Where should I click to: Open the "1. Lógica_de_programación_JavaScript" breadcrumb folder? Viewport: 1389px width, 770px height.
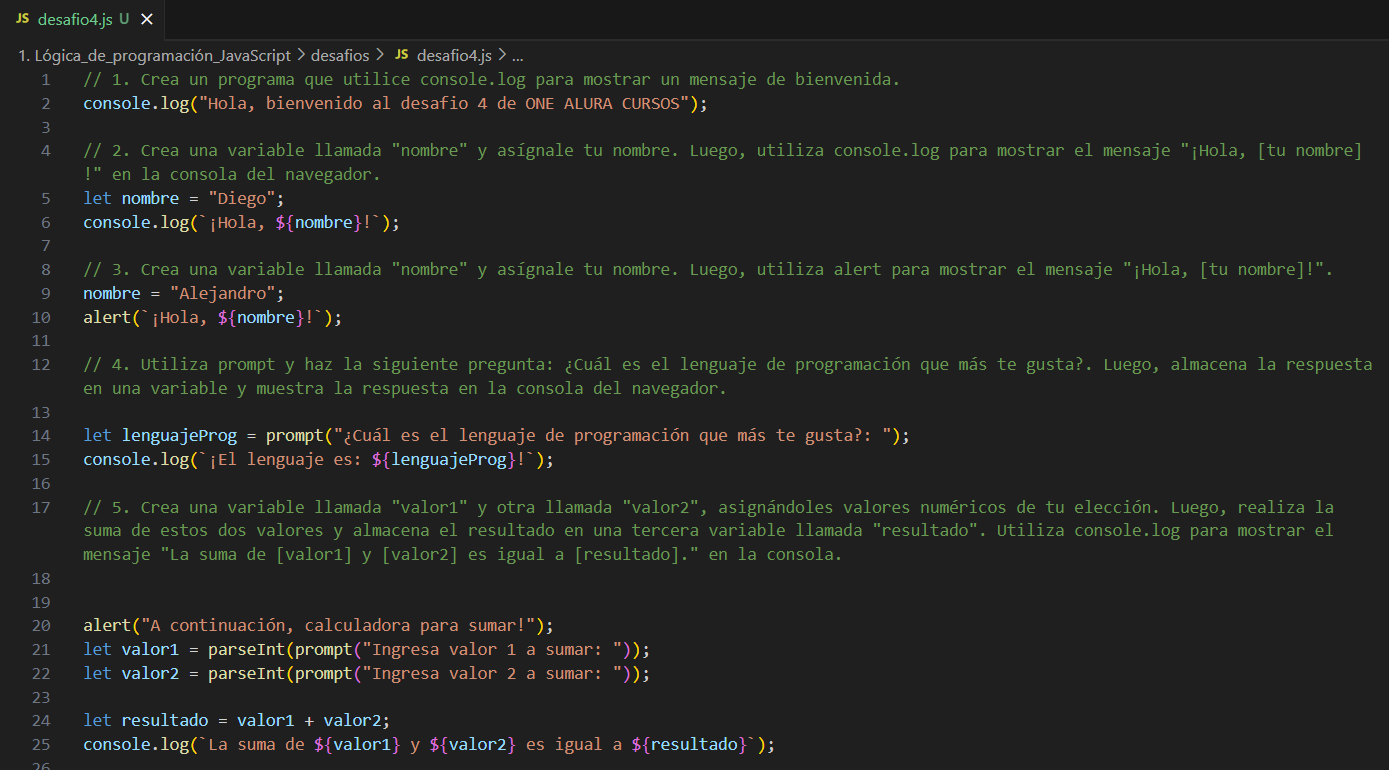155,55
